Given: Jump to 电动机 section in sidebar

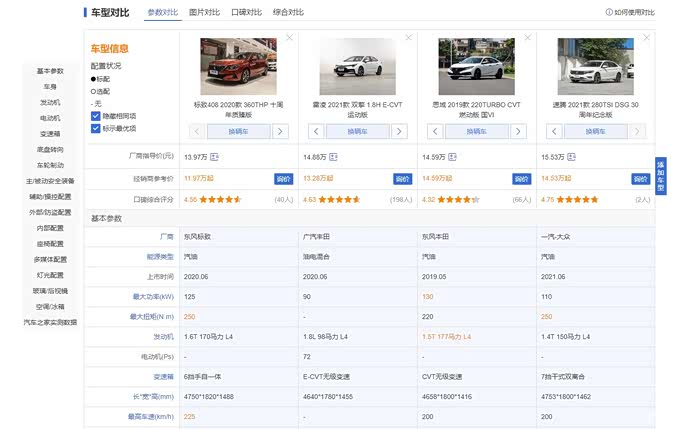Looking at the screenshot, I should (50, 118).
